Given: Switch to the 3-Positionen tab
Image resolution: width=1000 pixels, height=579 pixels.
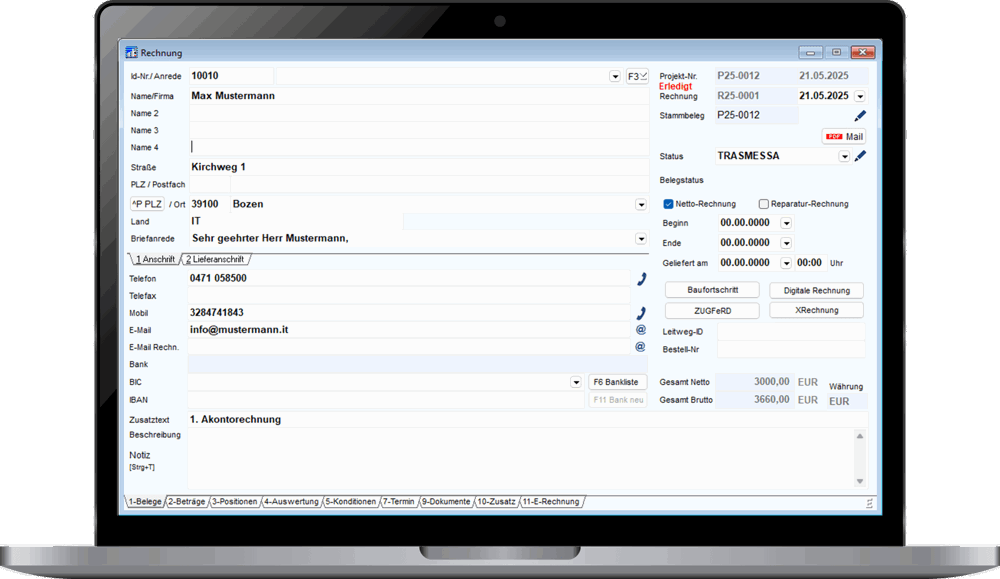Looking at the screenshot, I should (235, 502).
